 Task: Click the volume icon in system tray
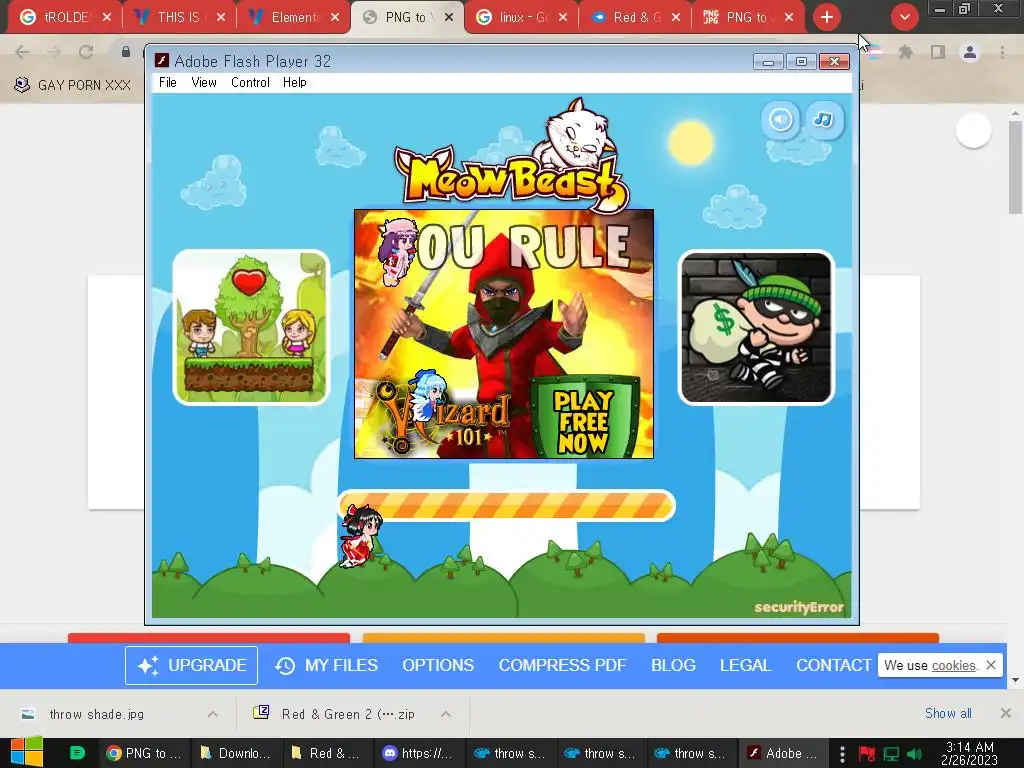pyautogui.click(x=914, y=754)
